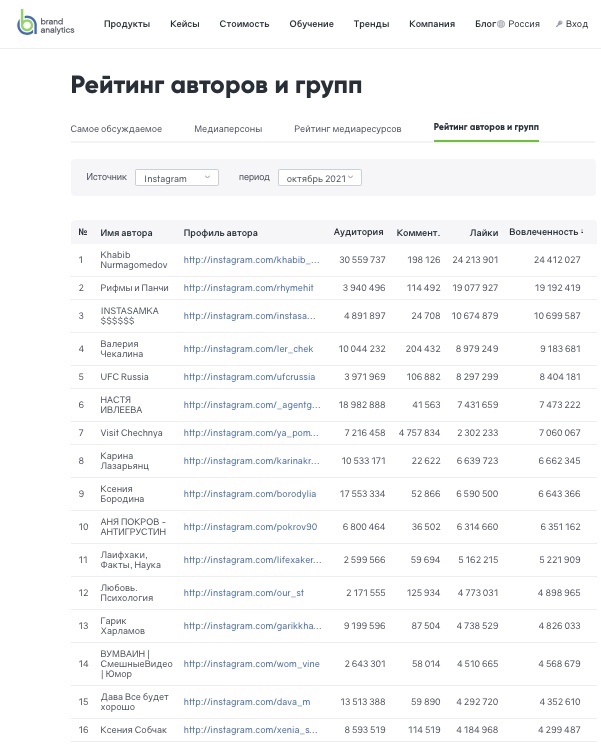Sort table by Лайки column header
Screen dimensions: 601x746
coord(484,233)
